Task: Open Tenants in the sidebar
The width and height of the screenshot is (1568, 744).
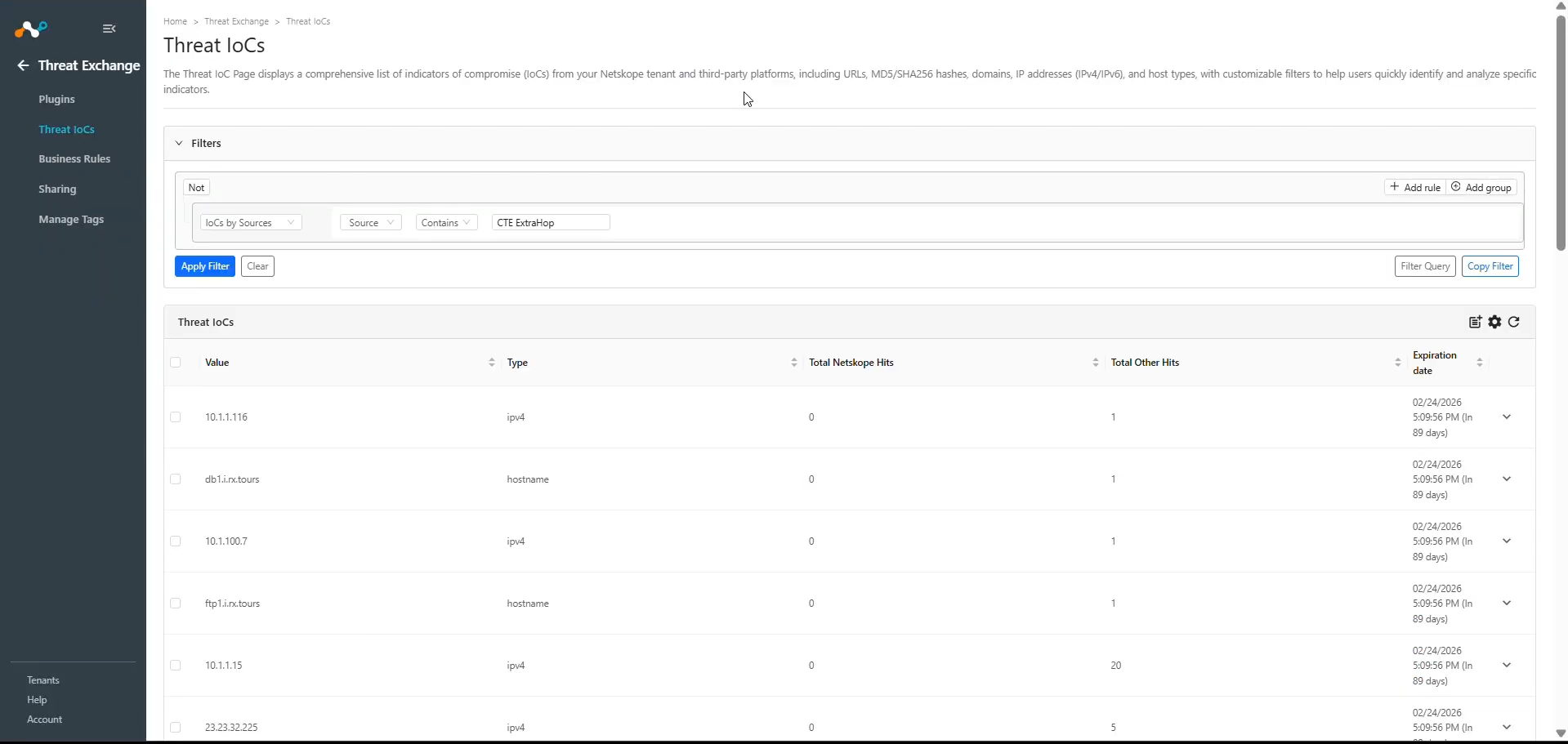Action: pos(43,680)
